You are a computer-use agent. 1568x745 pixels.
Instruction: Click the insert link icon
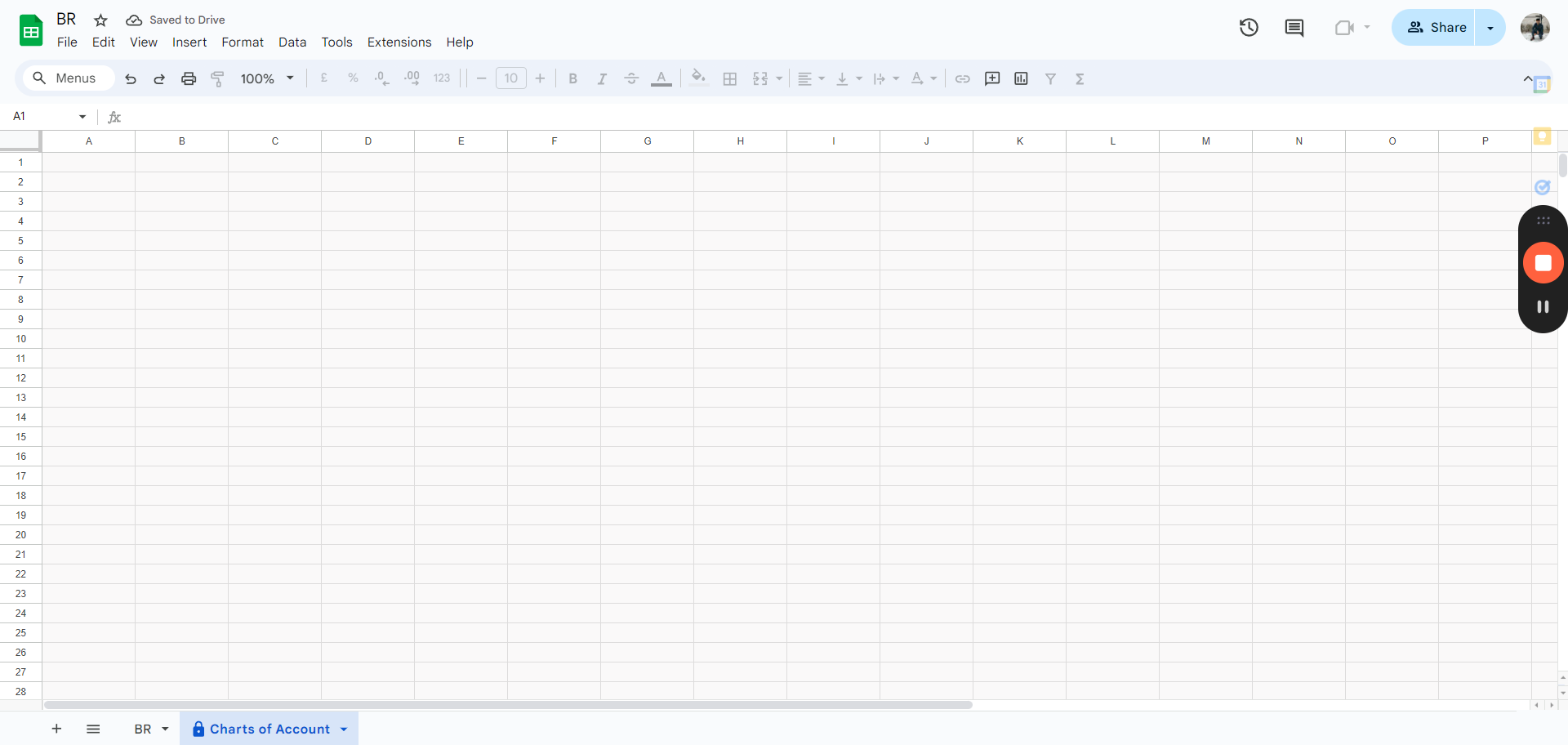(963, 78)
